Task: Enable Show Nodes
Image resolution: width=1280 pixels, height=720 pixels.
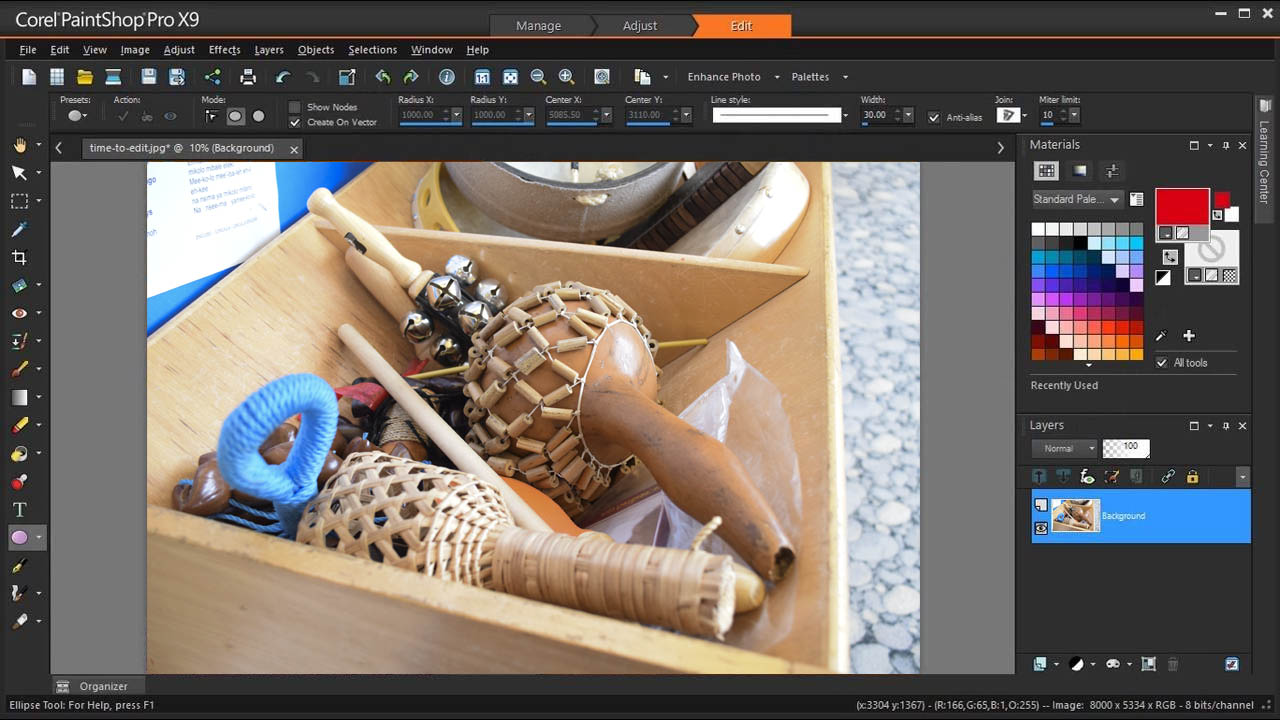Action: tap(295, 107)
